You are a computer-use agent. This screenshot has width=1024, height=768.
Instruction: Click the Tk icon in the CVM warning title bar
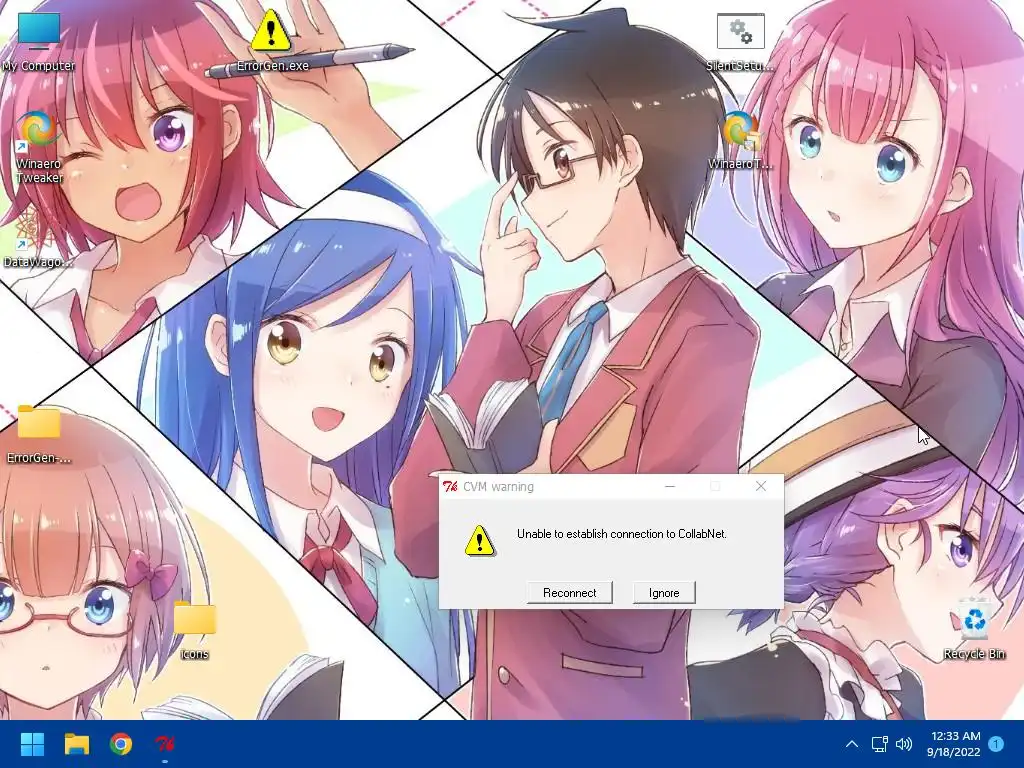[x=450, y=487]
